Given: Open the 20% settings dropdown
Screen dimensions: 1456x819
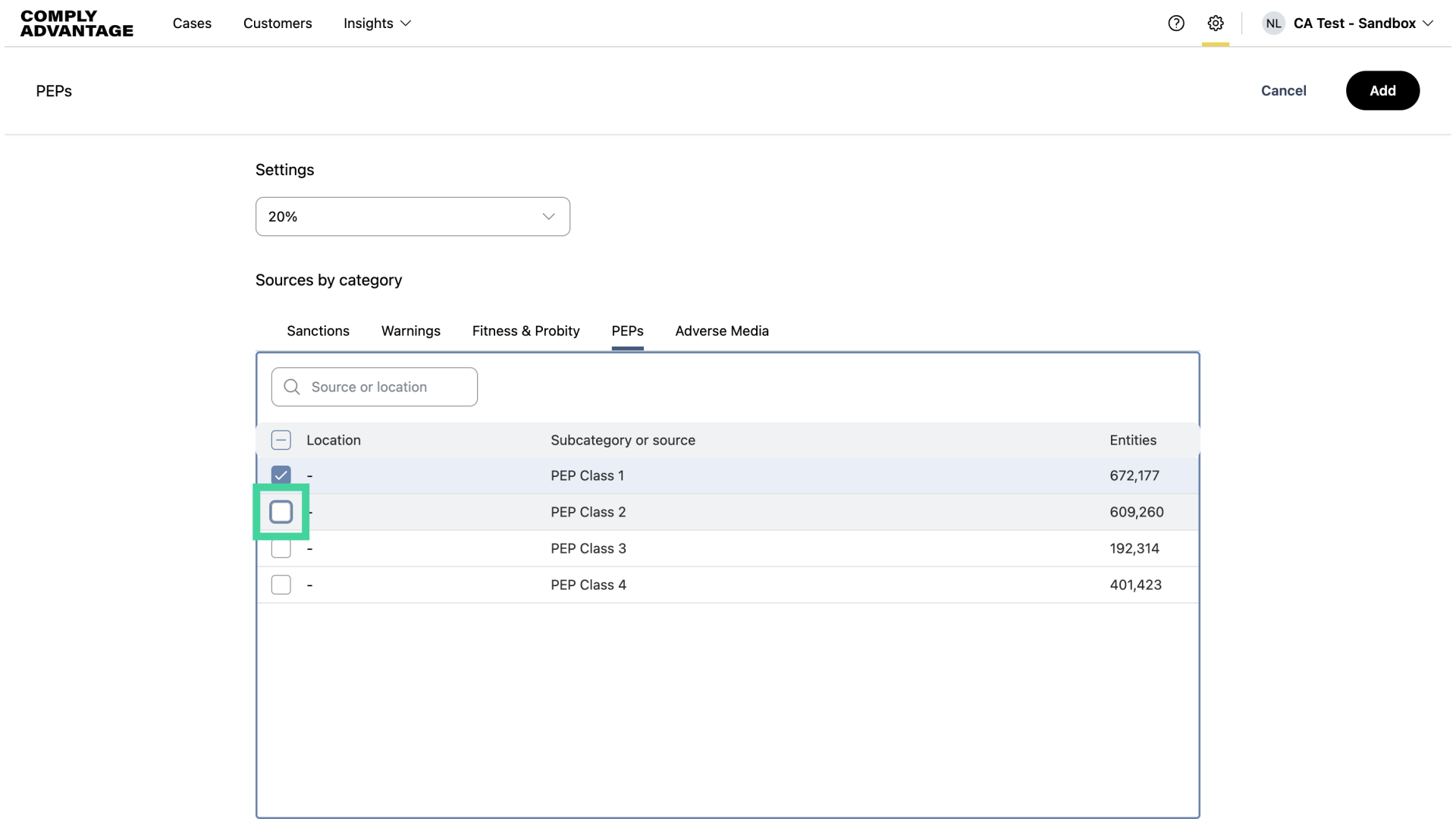Looking at the screenshot, I should pos(413,216).
